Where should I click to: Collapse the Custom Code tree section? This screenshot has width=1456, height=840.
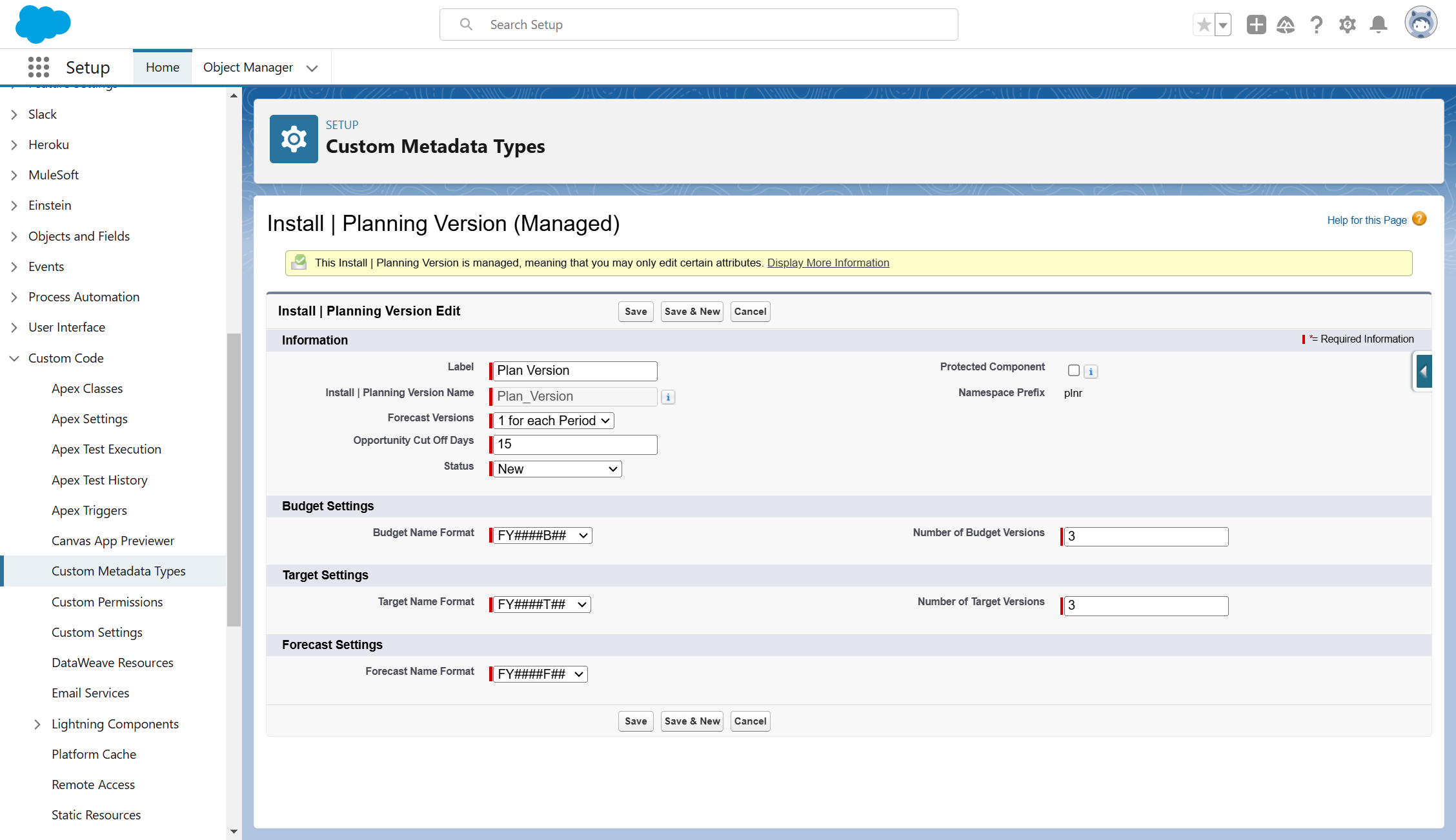click(14, 358)
